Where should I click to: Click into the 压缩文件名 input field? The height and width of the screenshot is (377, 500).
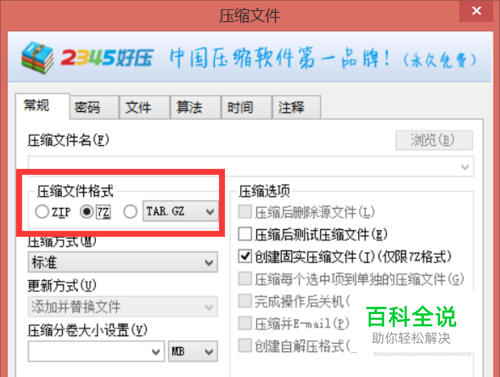[x=251, y=166]
